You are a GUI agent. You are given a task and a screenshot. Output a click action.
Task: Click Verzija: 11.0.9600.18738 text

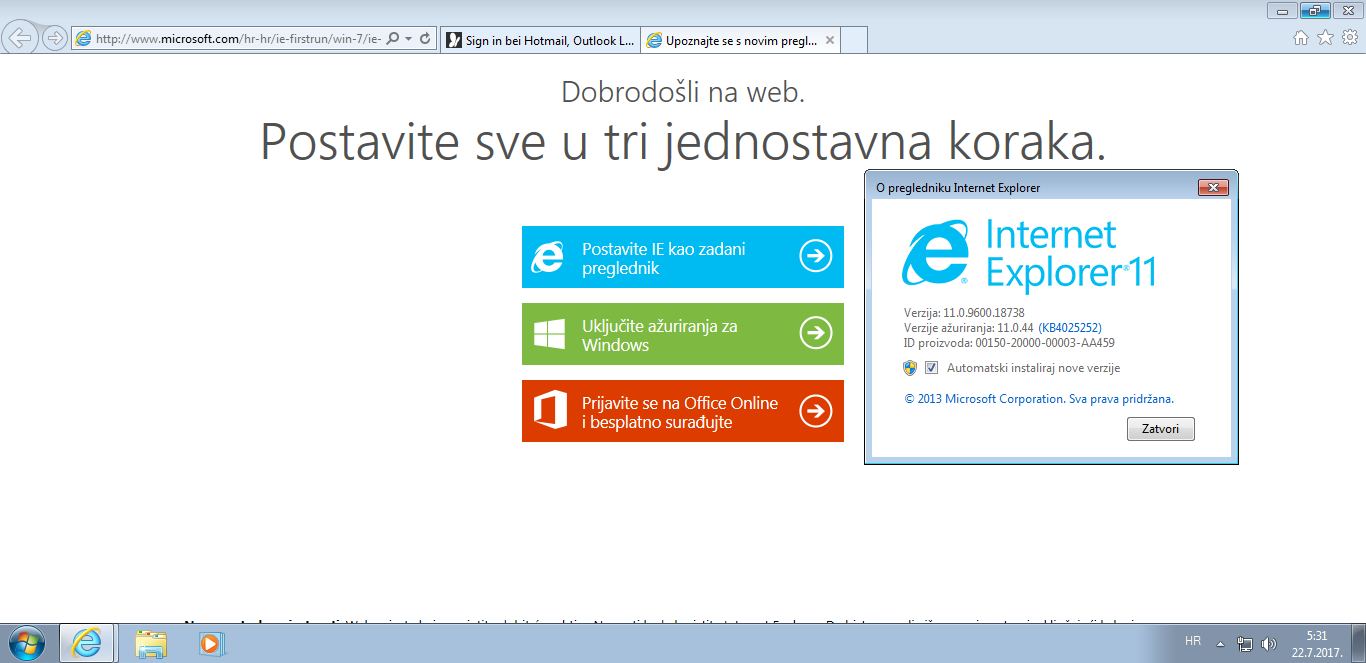coord(964,313)
